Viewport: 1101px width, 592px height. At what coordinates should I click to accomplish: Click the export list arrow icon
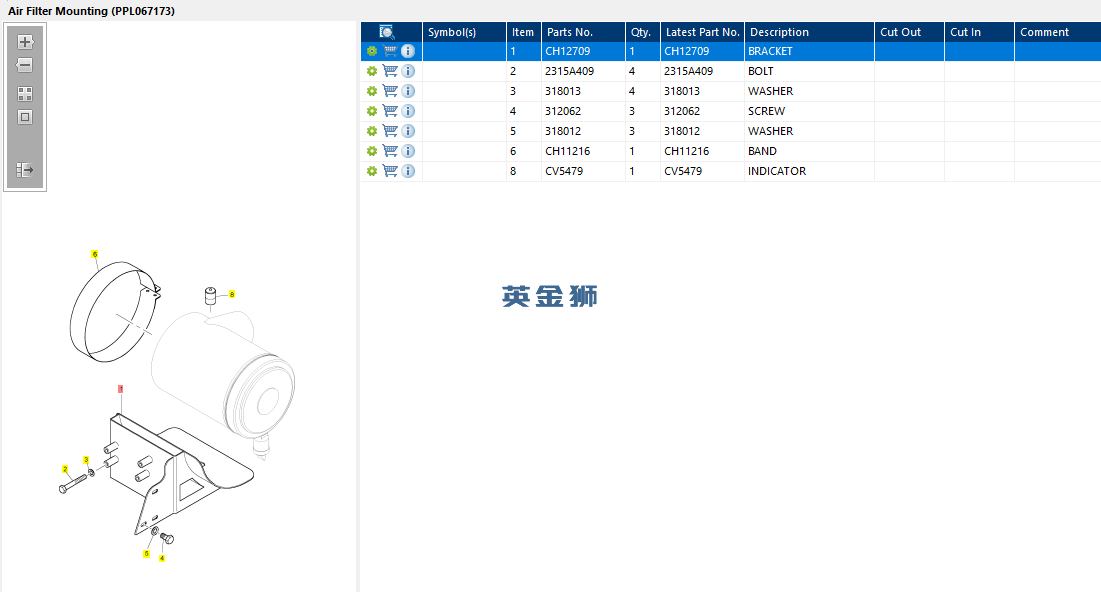(25, 170)
